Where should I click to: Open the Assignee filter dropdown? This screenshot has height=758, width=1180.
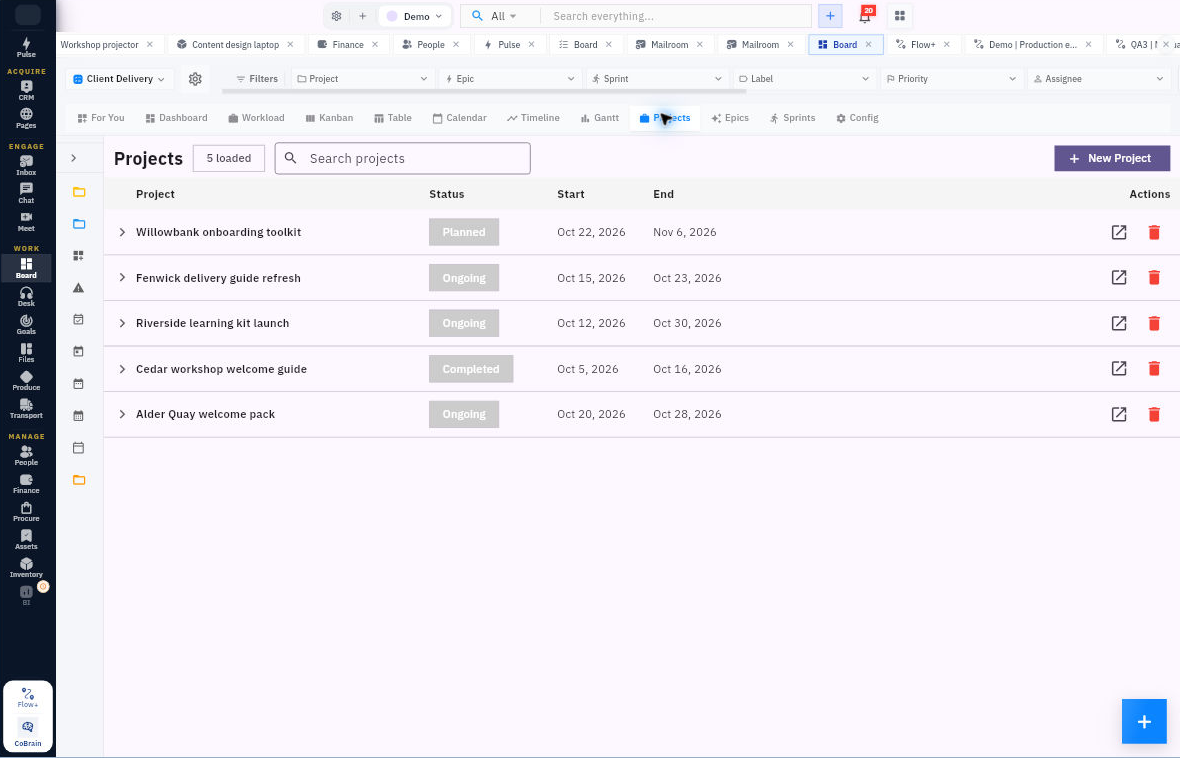tap(1099, 78)
